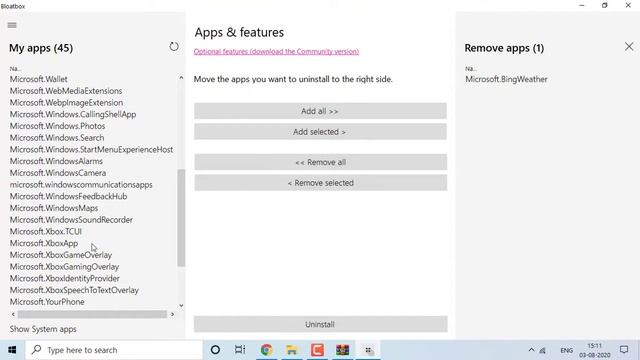The height and width of the screenshot is (360, 640).
Task: Click the Uninstall button
Action: point(320,324)
